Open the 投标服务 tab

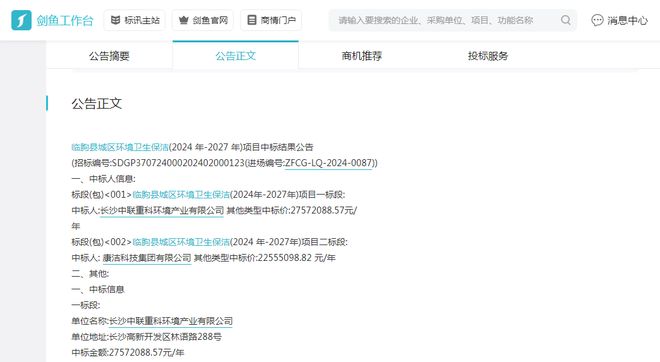[488, 56]
